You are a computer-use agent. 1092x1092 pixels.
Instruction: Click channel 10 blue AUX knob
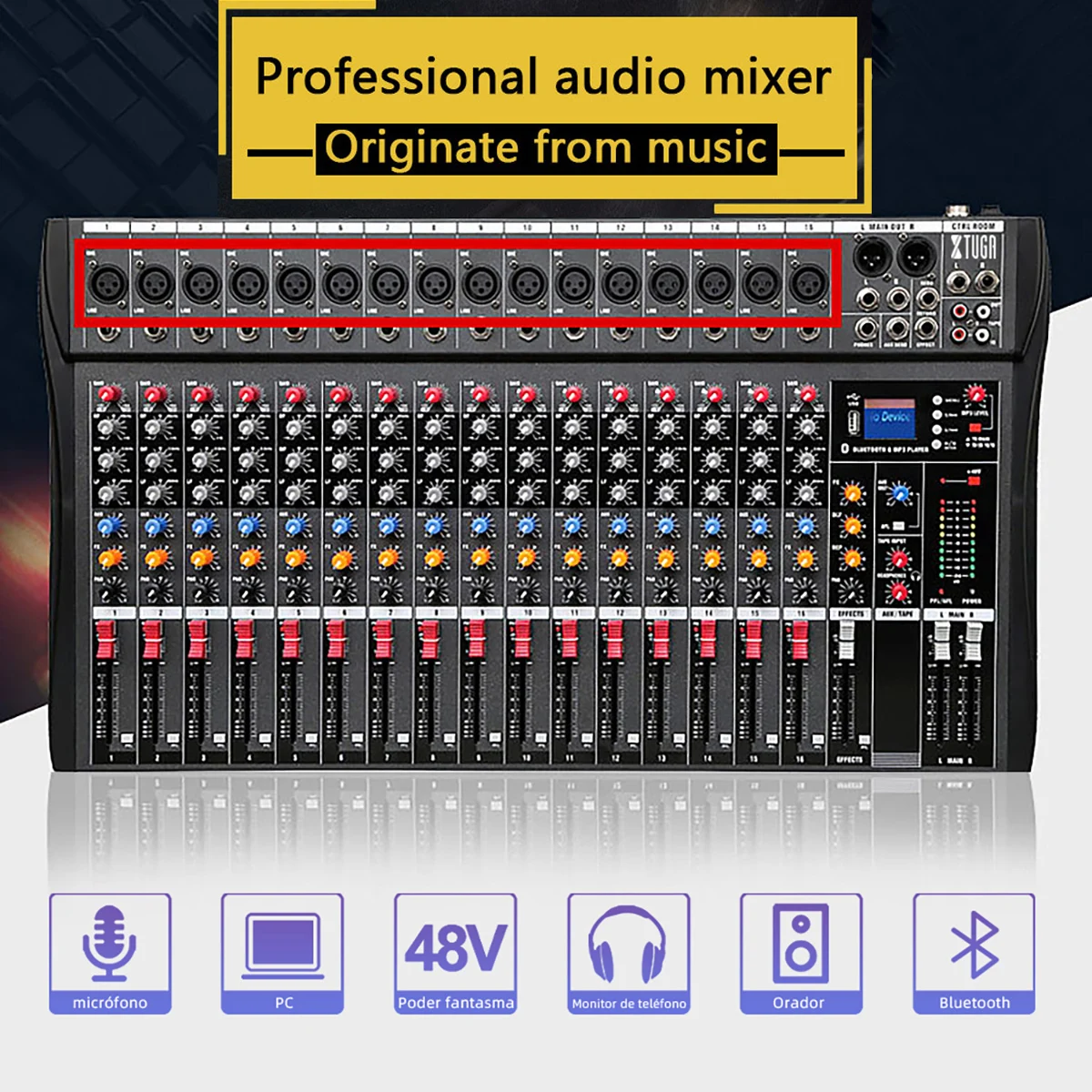click(x=528, y=526)
